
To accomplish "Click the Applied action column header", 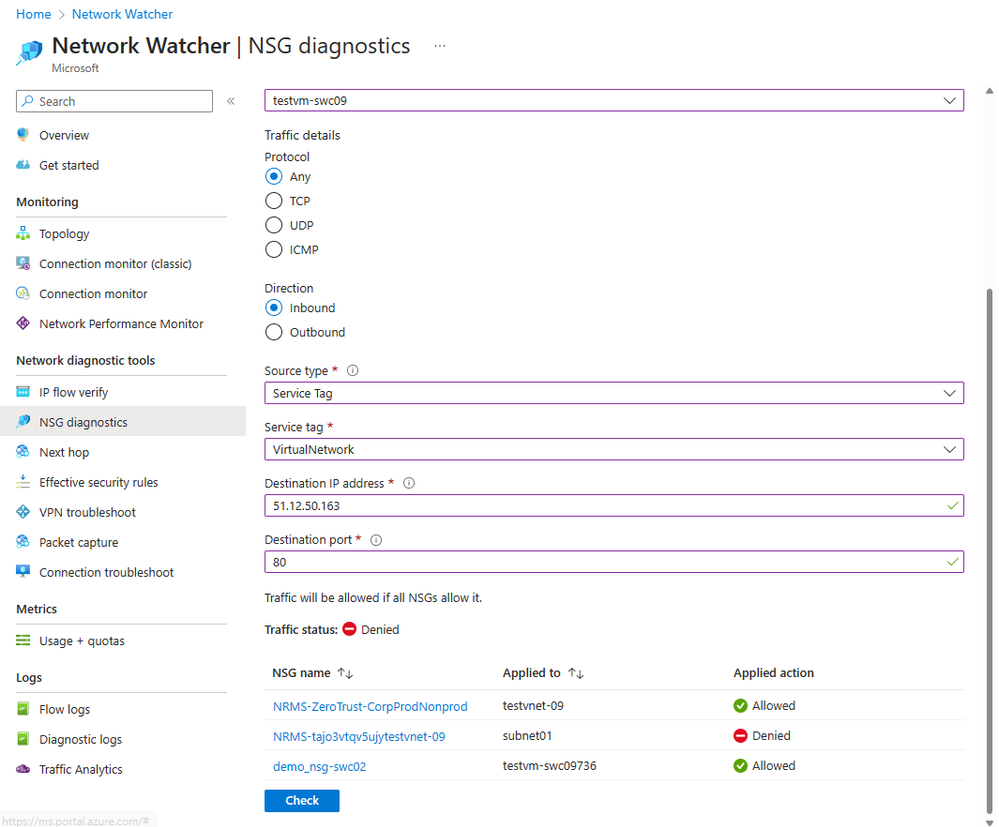I will (773, 673).
